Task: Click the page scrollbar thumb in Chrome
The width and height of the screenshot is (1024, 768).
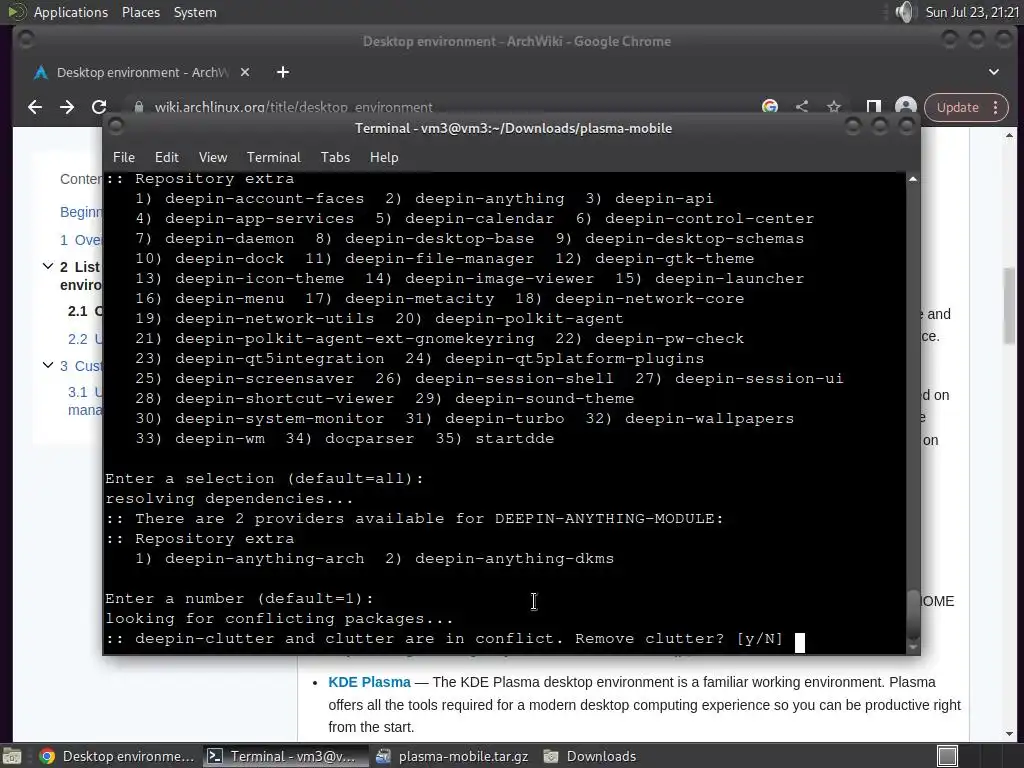Action: 1009,306
